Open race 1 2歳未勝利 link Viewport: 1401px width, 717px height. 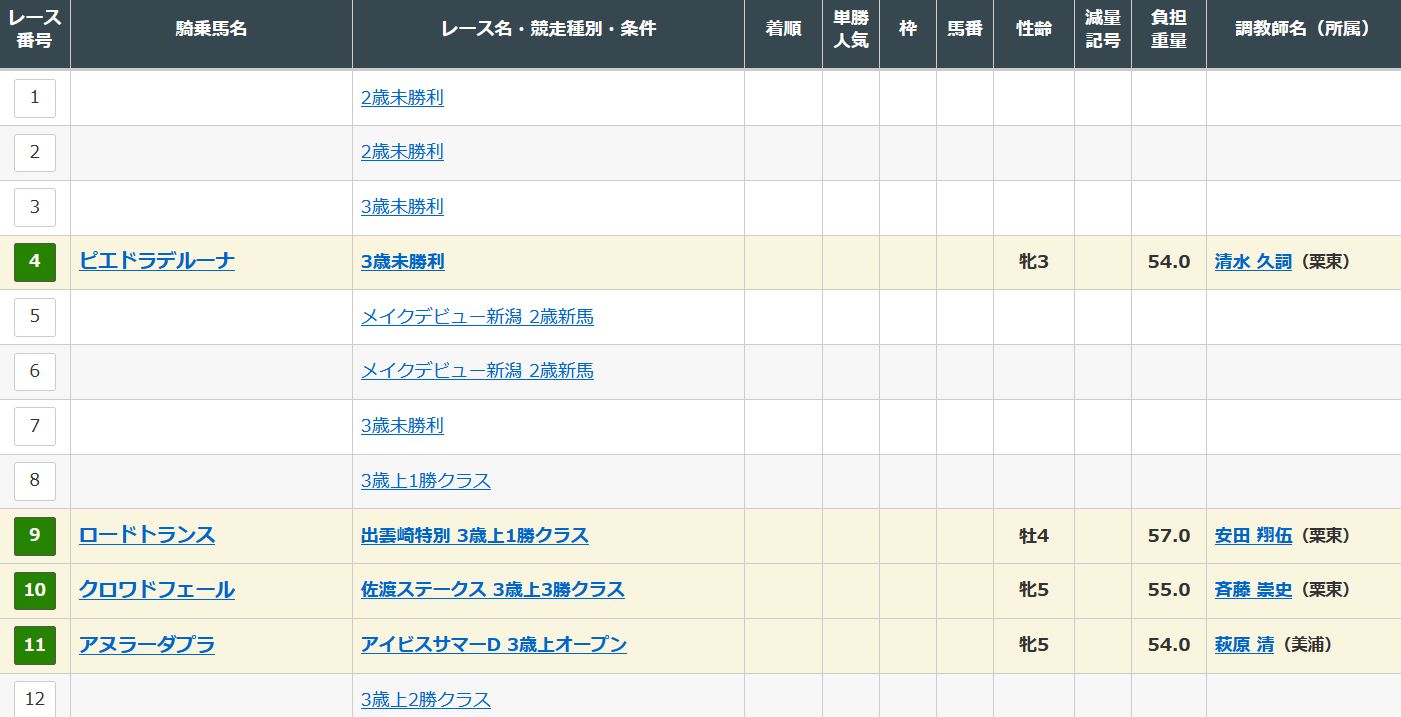[x=402, y=98]
